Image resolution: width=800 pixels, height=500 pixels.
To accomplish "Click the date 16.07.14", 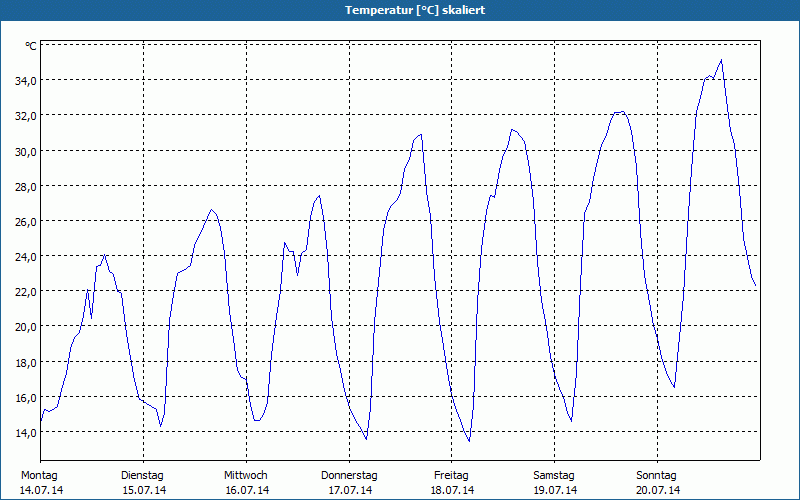I will 247,490.
